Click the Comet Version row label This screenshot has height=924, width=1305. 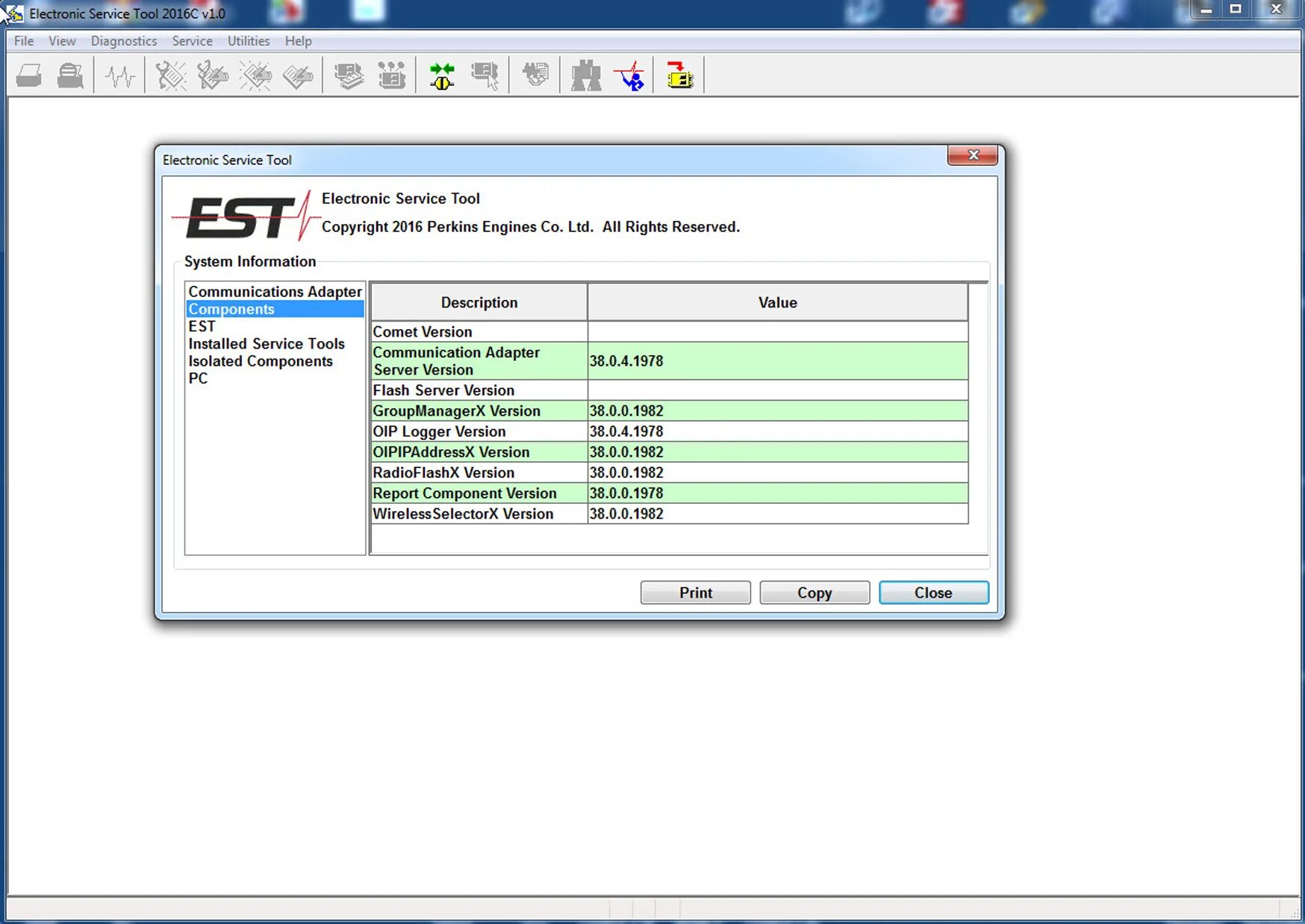[423, 331]
